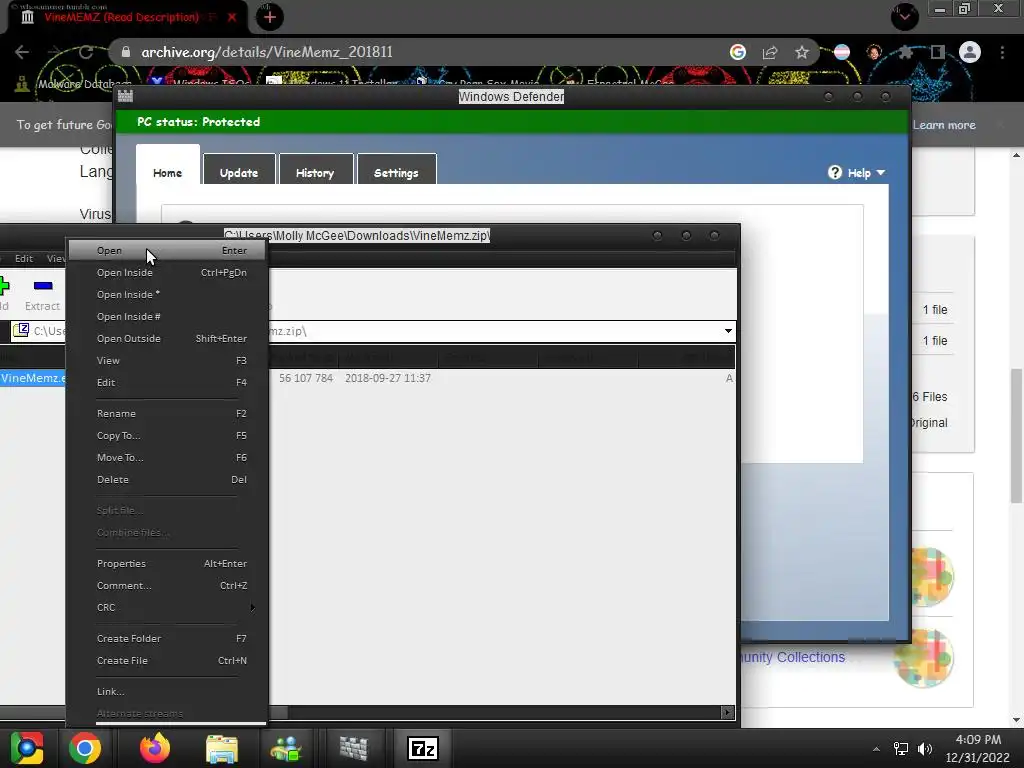Choose Create File menu entry
1024x768 pixels.
point(167,661)
